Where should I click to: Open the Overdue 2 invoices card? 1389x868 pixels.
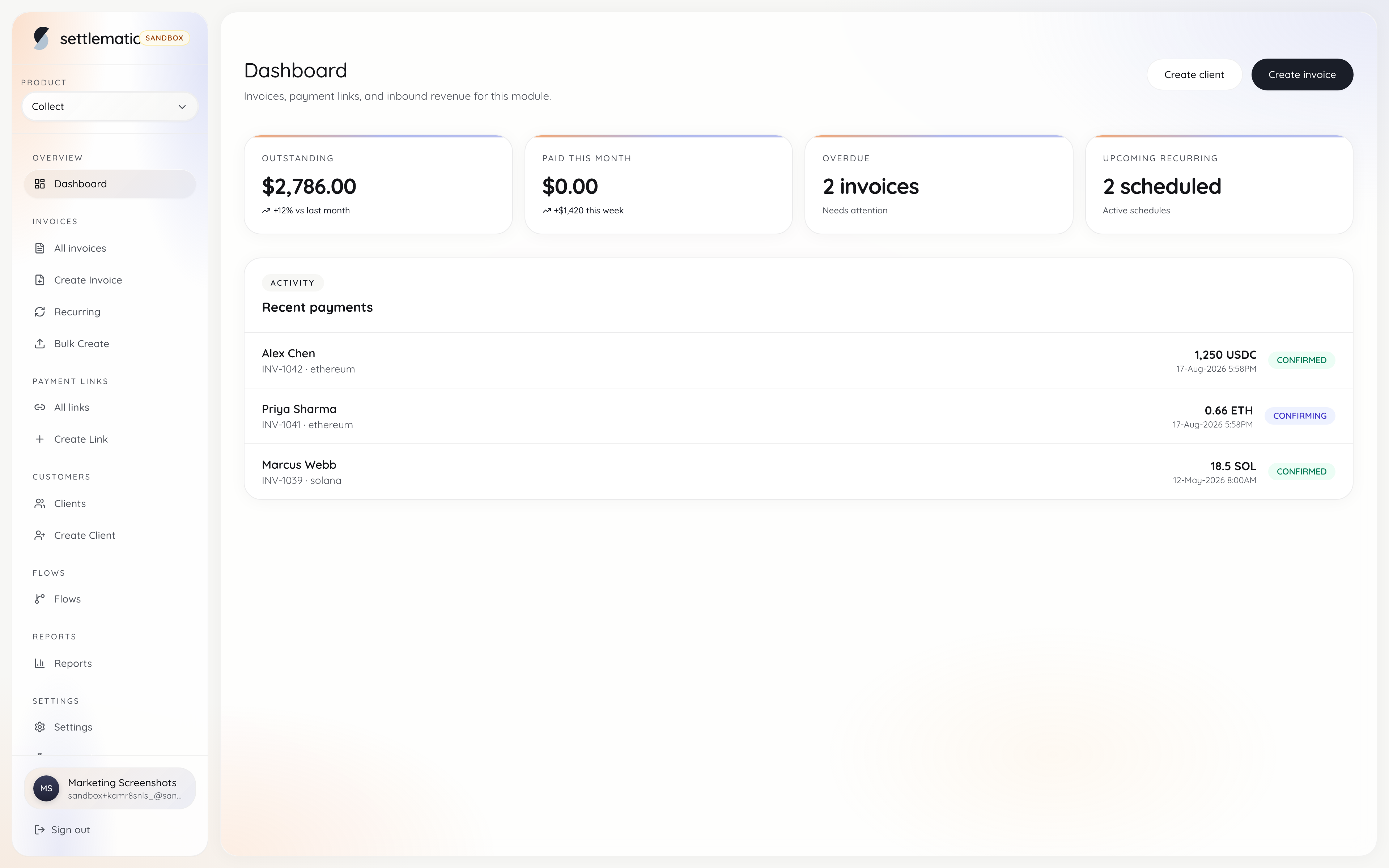[938, 185]
